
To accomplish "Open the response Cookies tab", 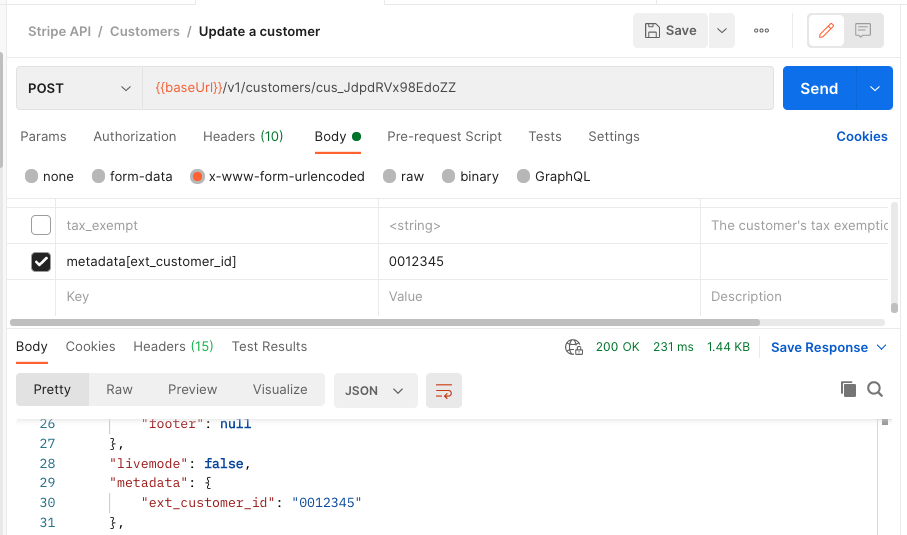I will point(90,346).
